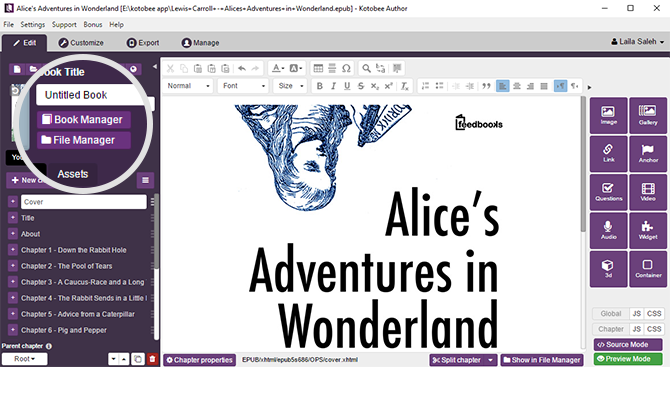Click the Preview Mode button
The image size is (670, 410).
tap(628, 359)
